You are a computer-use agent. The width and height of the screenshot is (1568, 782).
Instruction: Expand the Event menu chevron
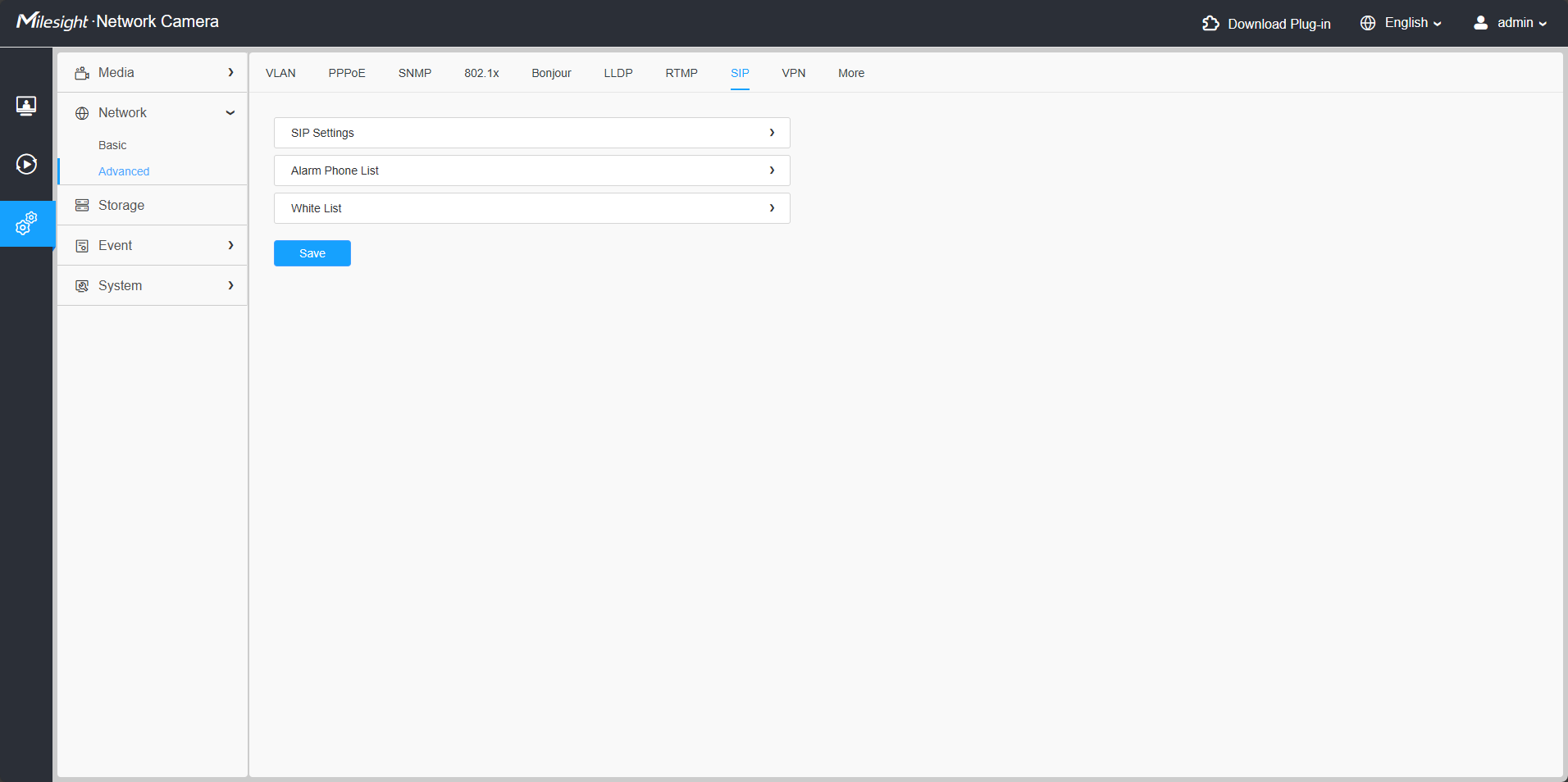click(231, 245)
